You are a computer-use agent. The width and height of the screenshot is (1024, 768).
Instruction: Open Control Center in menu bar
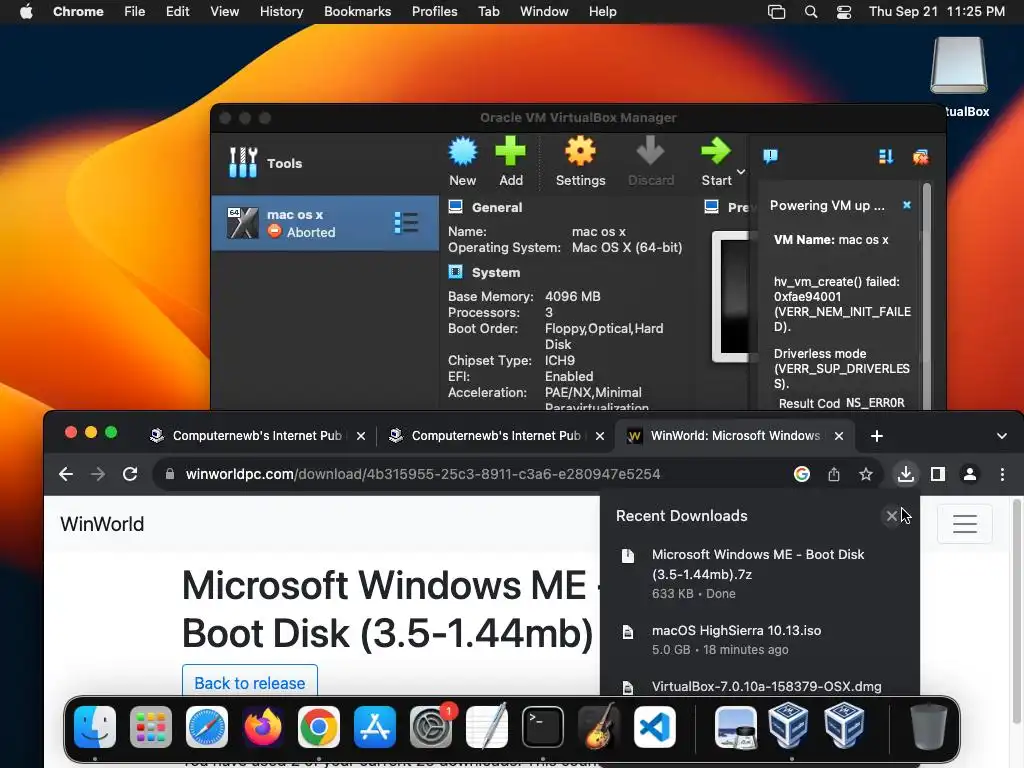[x=844, y=12]
